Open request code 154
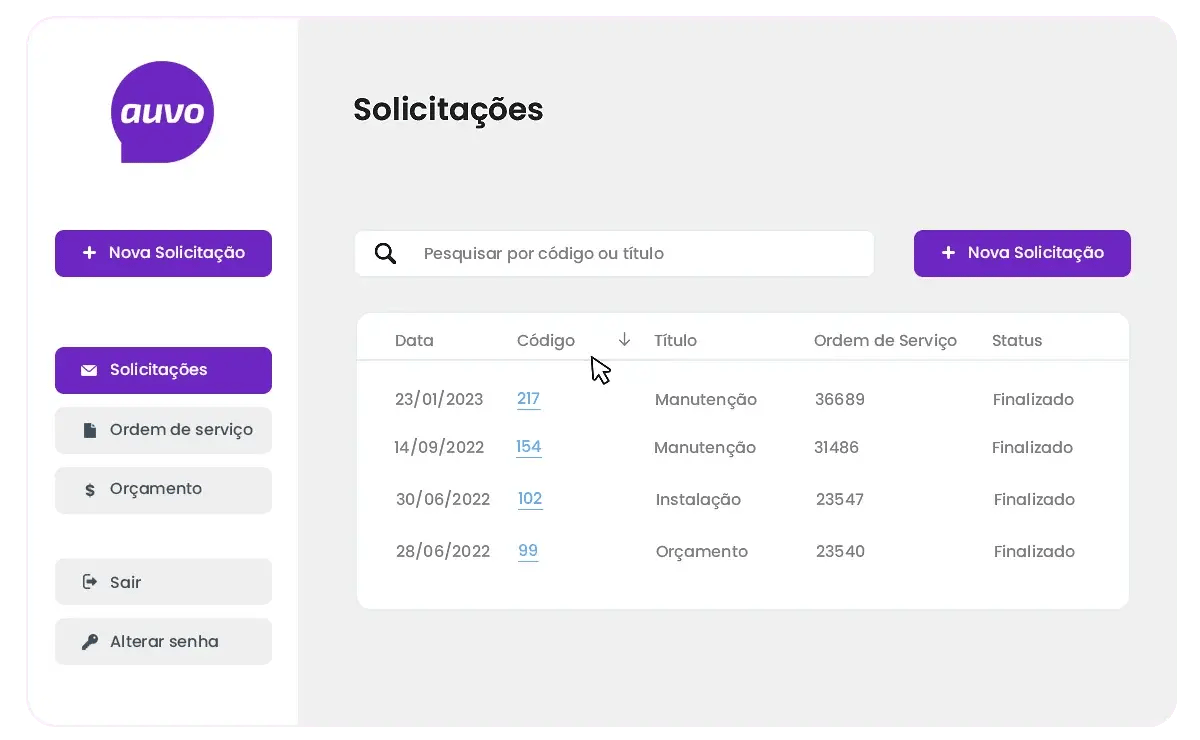1200x740 pixels. tap(529, 447)
